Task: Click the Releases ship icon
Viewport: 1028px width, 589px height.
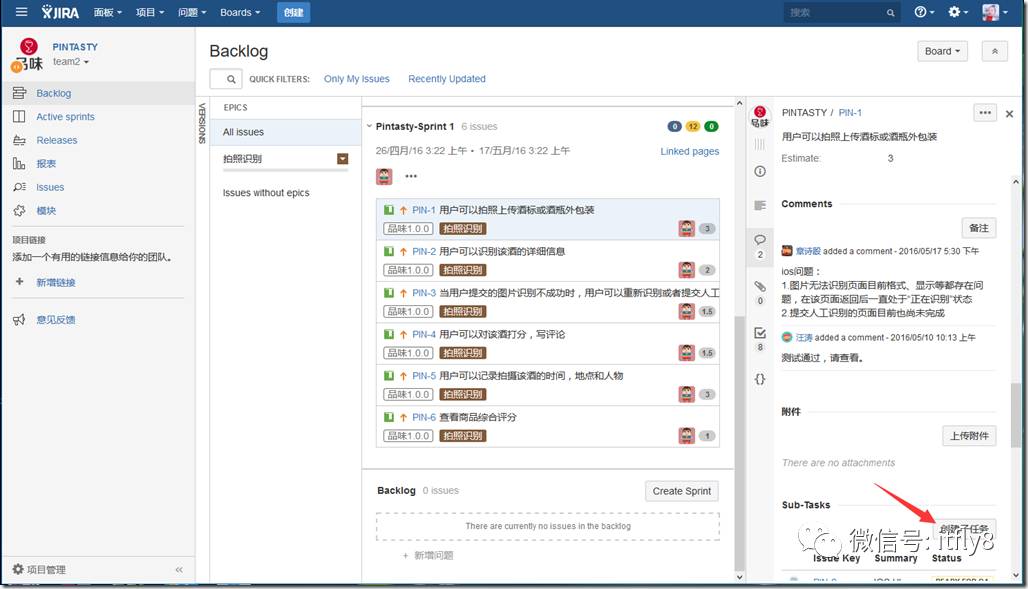Action: [19, 140]
